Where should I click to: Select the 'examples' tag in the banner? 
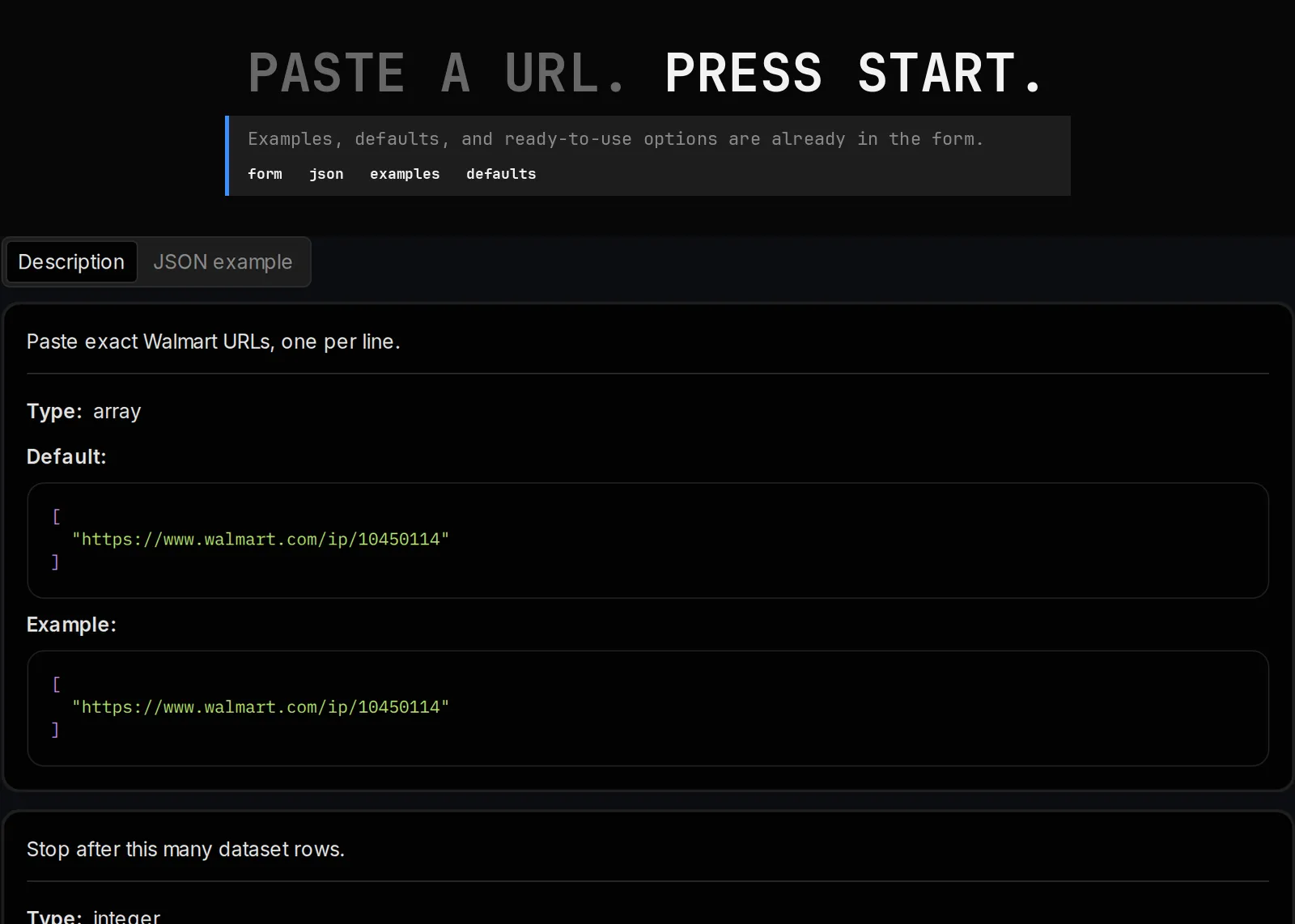tap(405, 174)
